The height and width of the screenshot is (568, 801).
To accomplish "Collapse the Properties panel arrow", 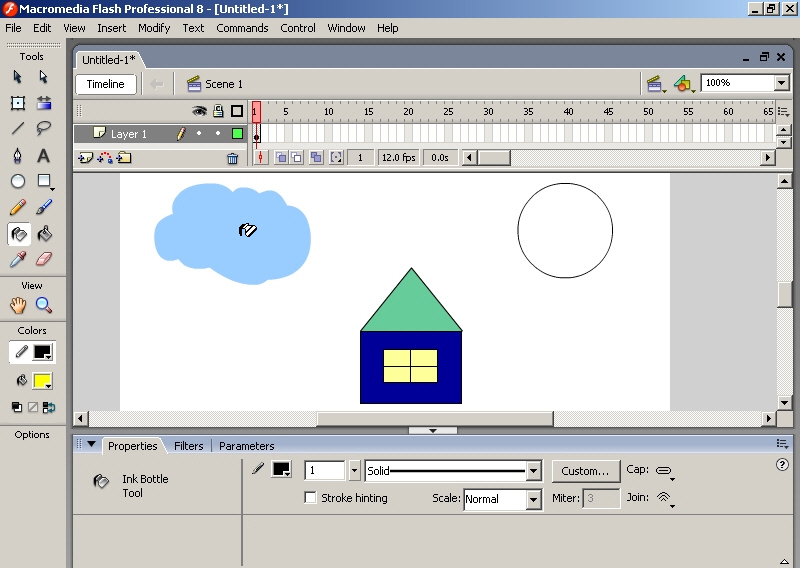I will [x=91, y=444].
